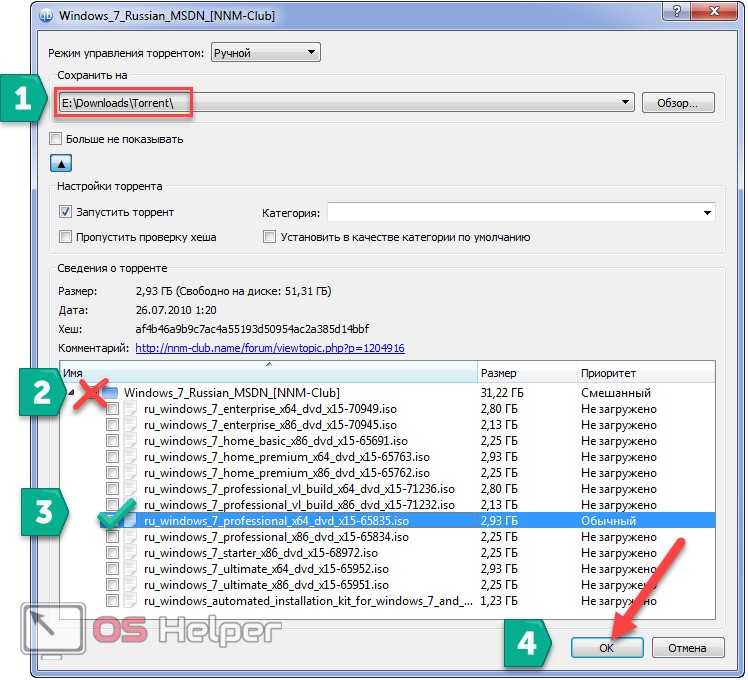Select ru_windows_7_ultimate_x64_dvd_x15-65952.iso file name

pos(266,569)
